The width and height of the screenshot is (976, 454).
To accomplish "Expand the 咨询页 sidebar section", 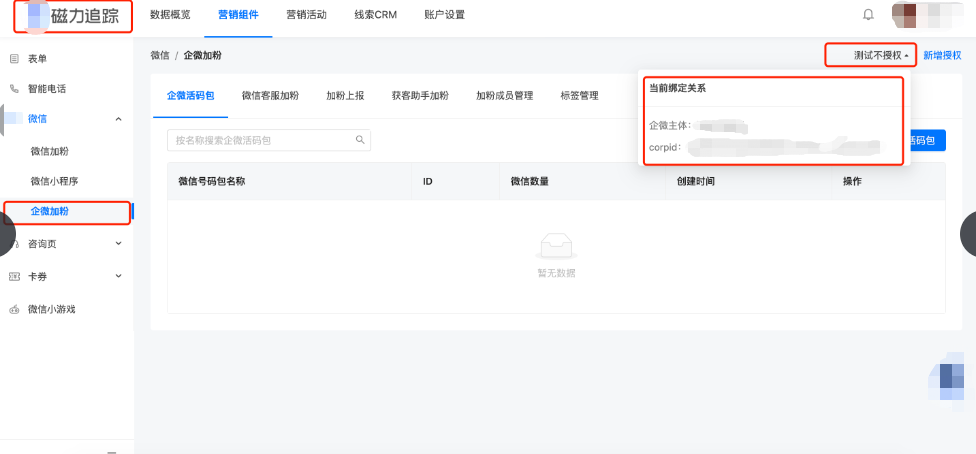I will (119, 244).
